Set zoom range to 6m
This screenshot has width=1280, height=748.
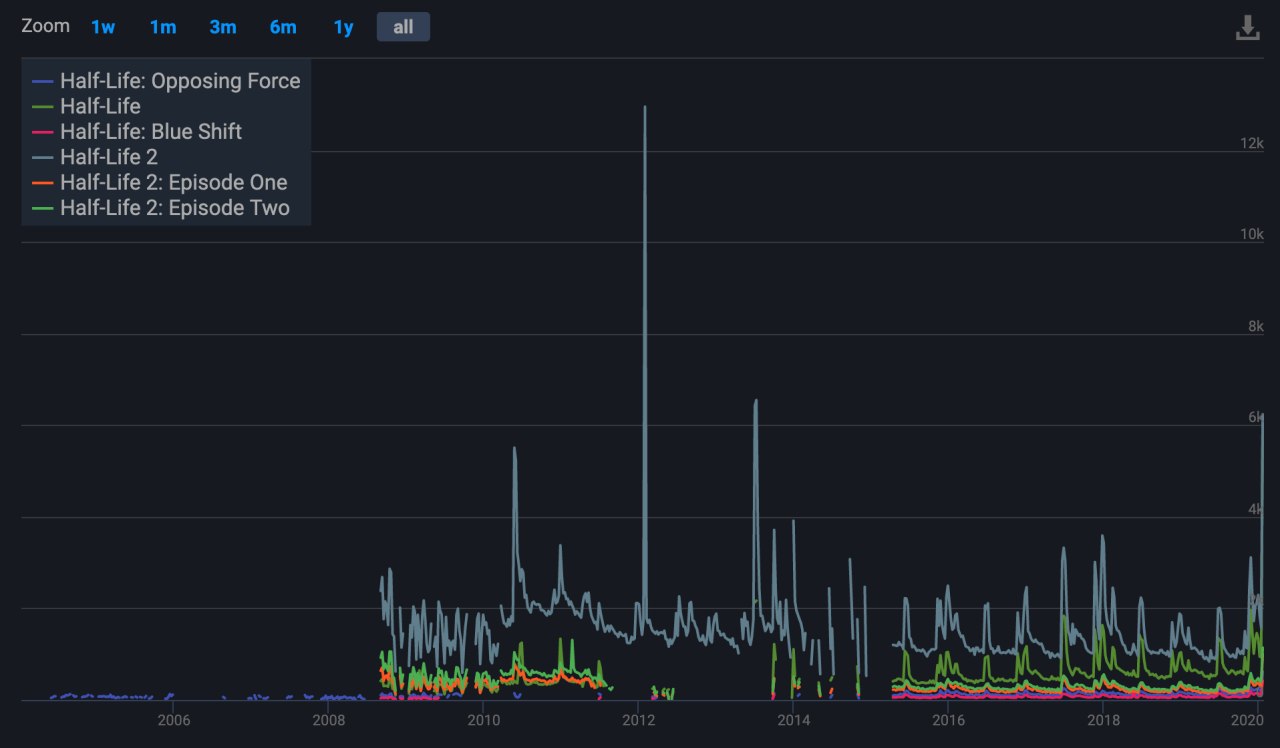(283, 27)
